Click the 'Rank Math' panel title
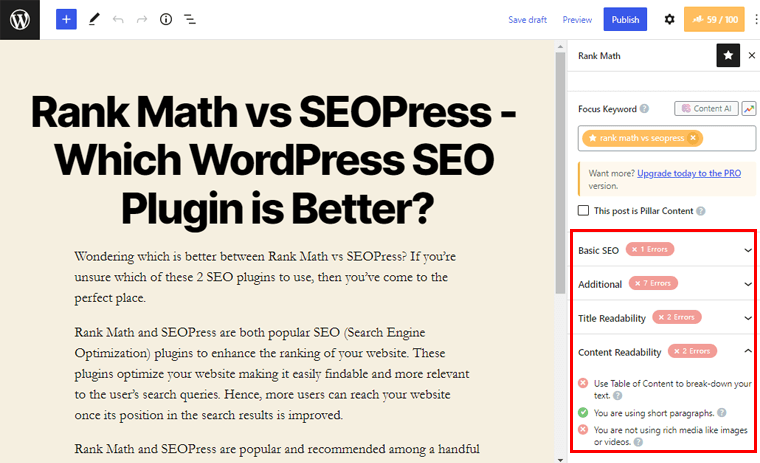Viewport: 760px width, 463px height. click(x=599, y=56)
